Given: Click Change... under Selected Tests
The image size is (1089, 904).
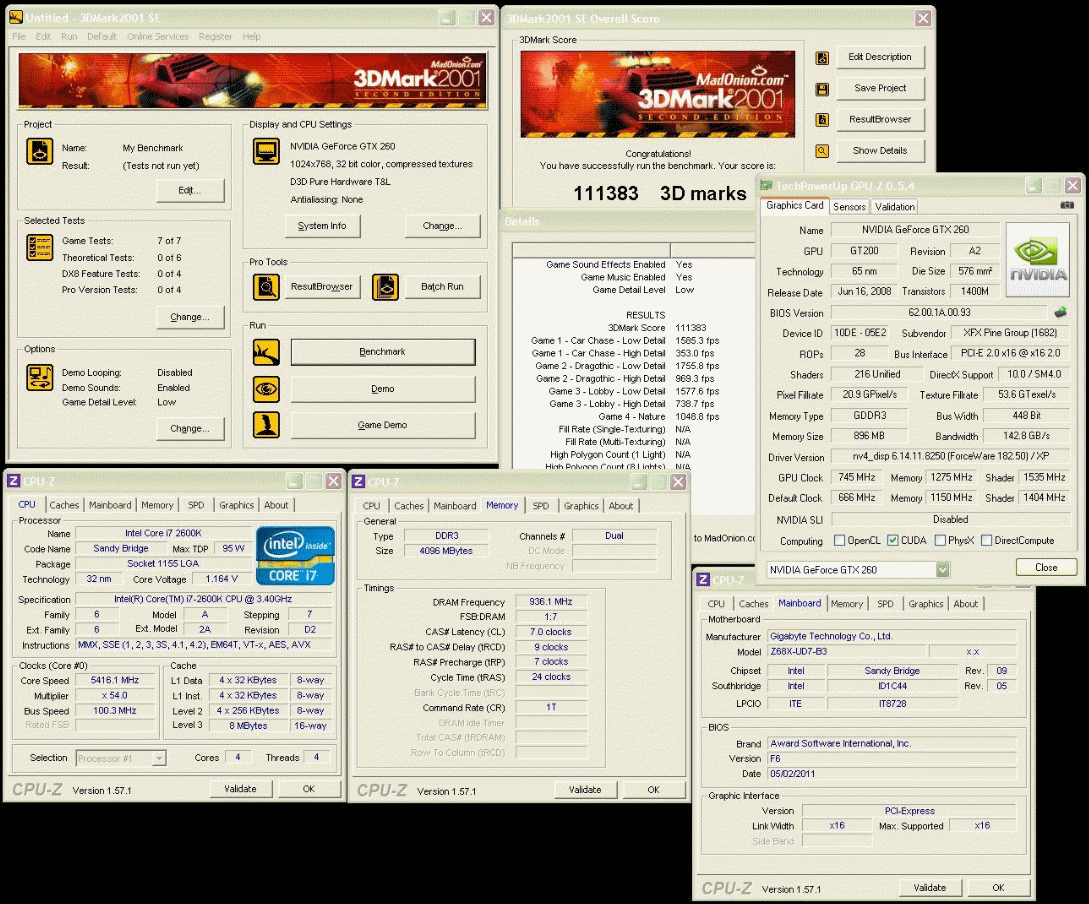Looking at the screenshot, I should (190, 317).
